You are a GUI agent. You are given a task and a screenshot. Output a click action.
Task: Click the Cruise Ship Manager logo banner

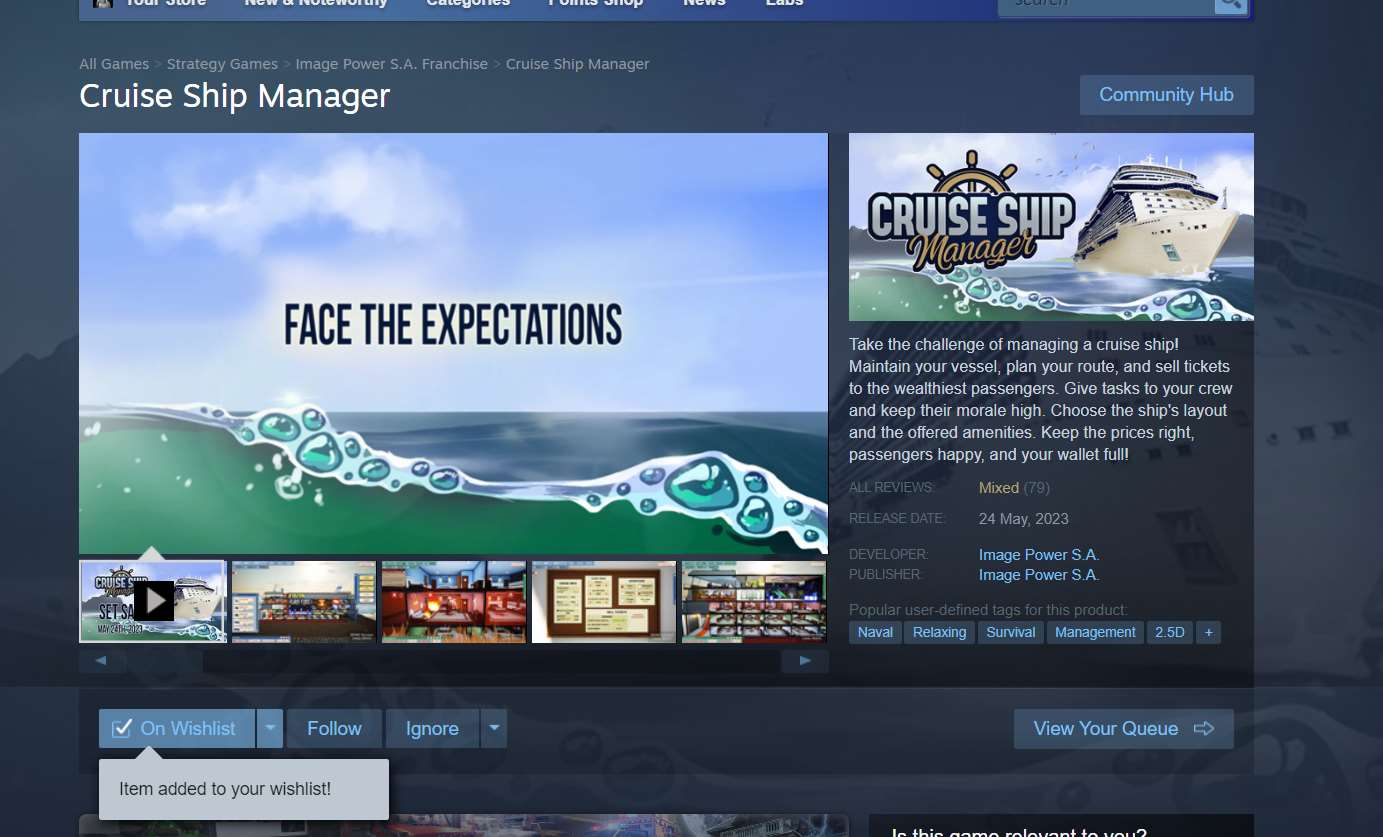click(x=1050, y=227)
